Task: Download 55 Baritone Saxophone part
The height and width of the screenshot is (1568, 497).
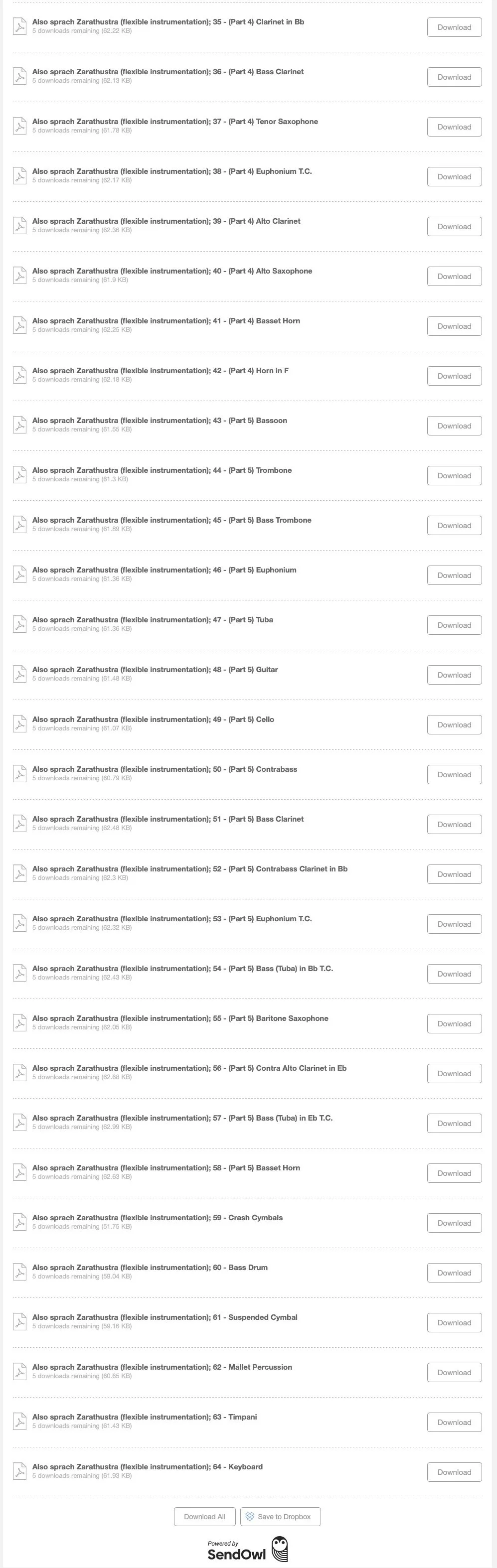Action: [x=454, y=1024]
